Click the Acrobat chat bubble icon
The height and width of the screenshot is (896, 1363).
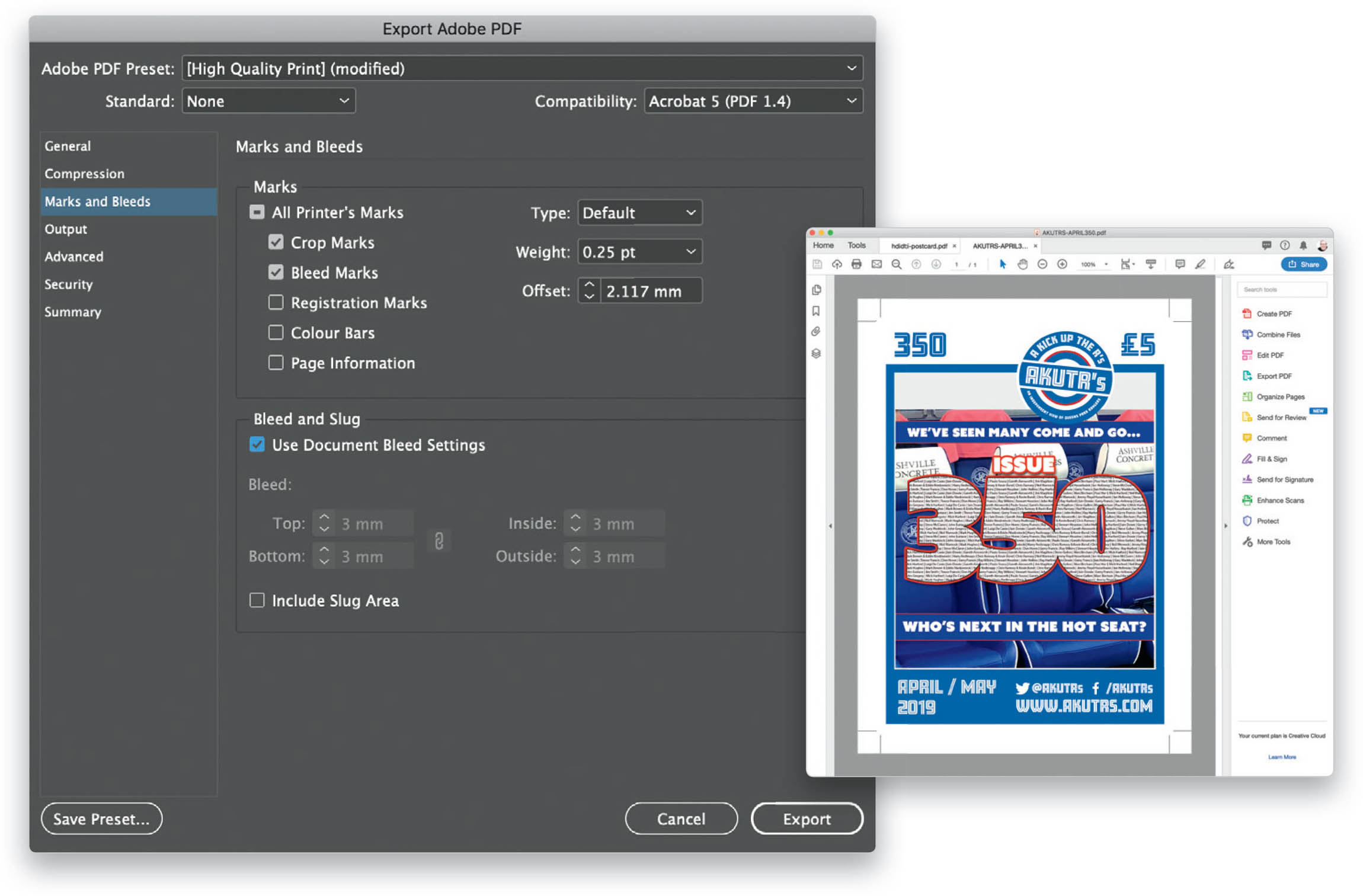1266,245
